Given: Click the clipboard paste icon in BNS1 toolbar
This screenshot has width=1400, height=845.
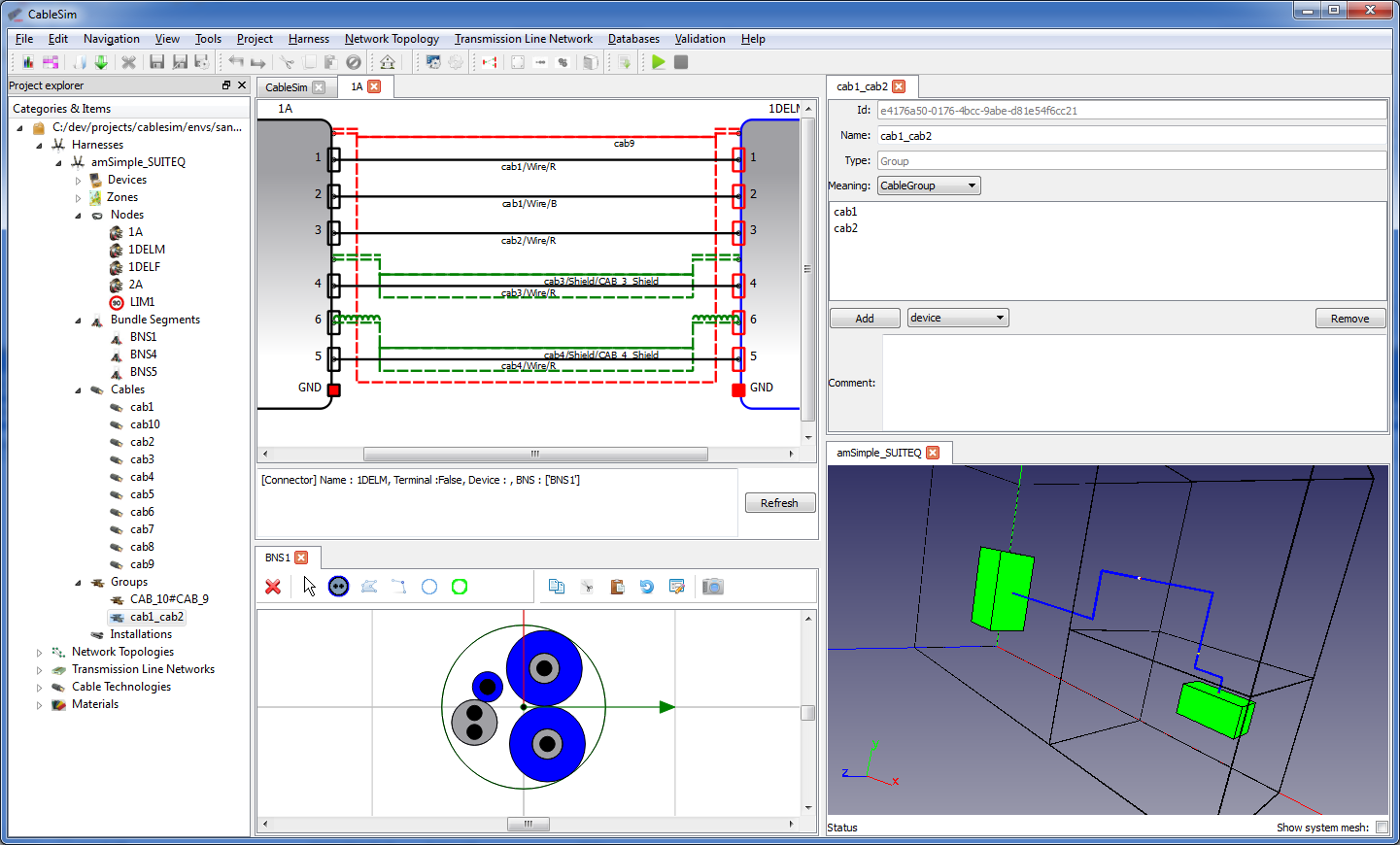Looking at the screenshot, I should [617, 587].
